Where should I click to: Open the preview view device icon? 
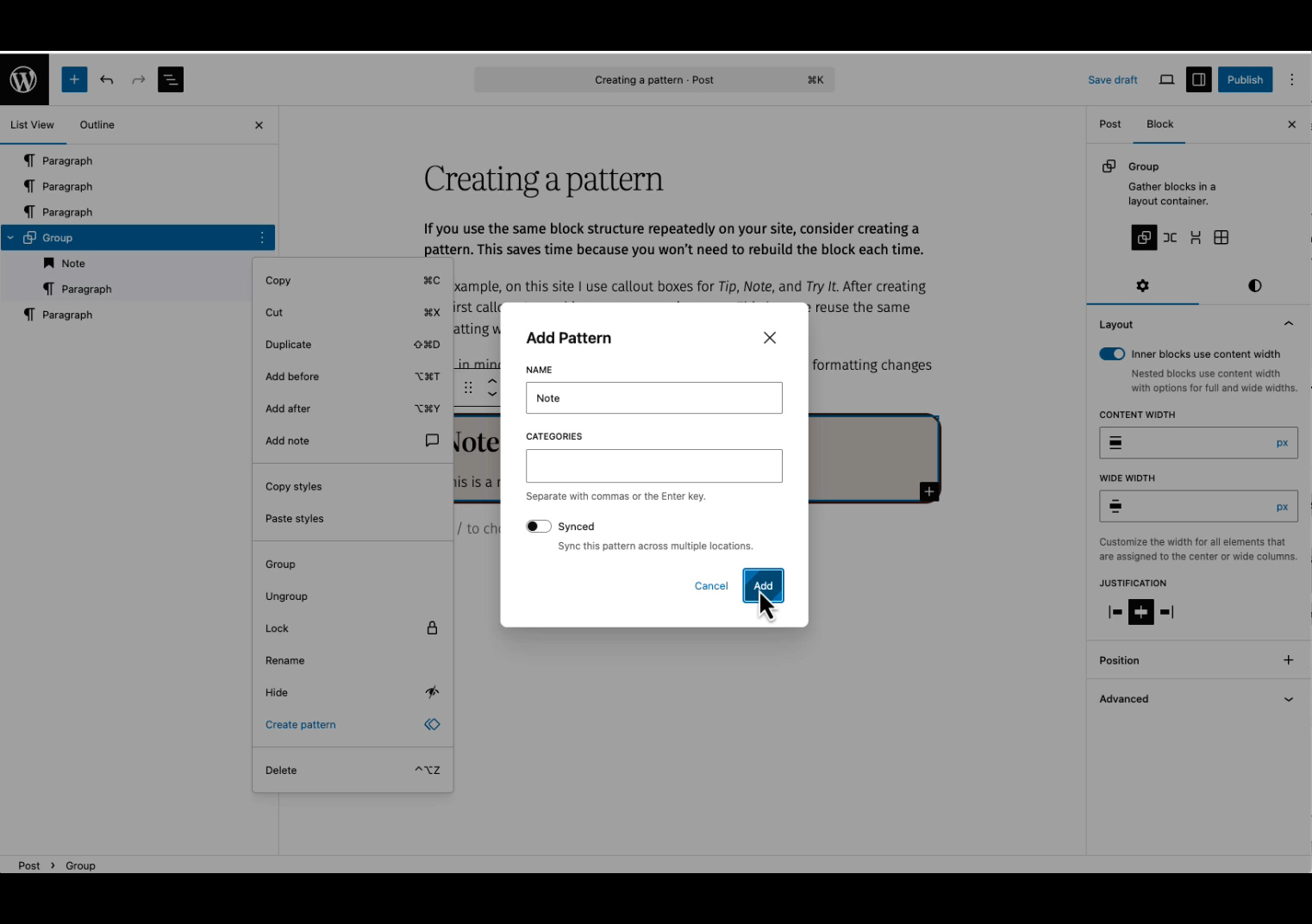[x=1166, y=79]
